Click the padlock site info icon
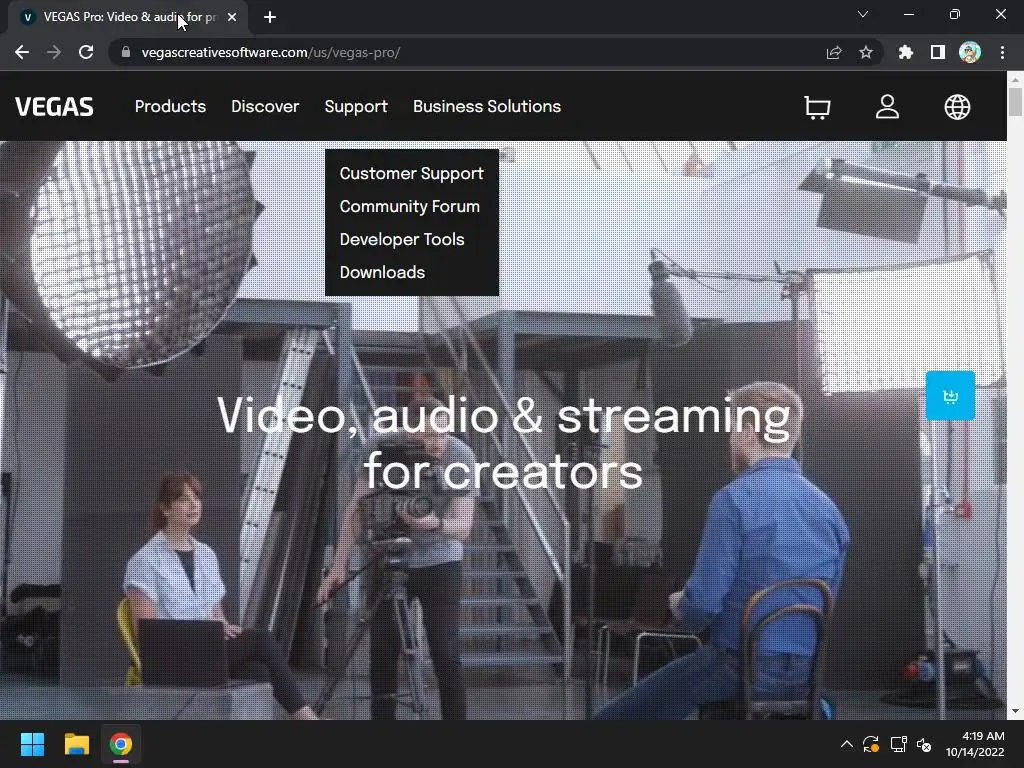Image resolution: width=1024 pixels, height=768 pixels. click(x=126, y=52)
